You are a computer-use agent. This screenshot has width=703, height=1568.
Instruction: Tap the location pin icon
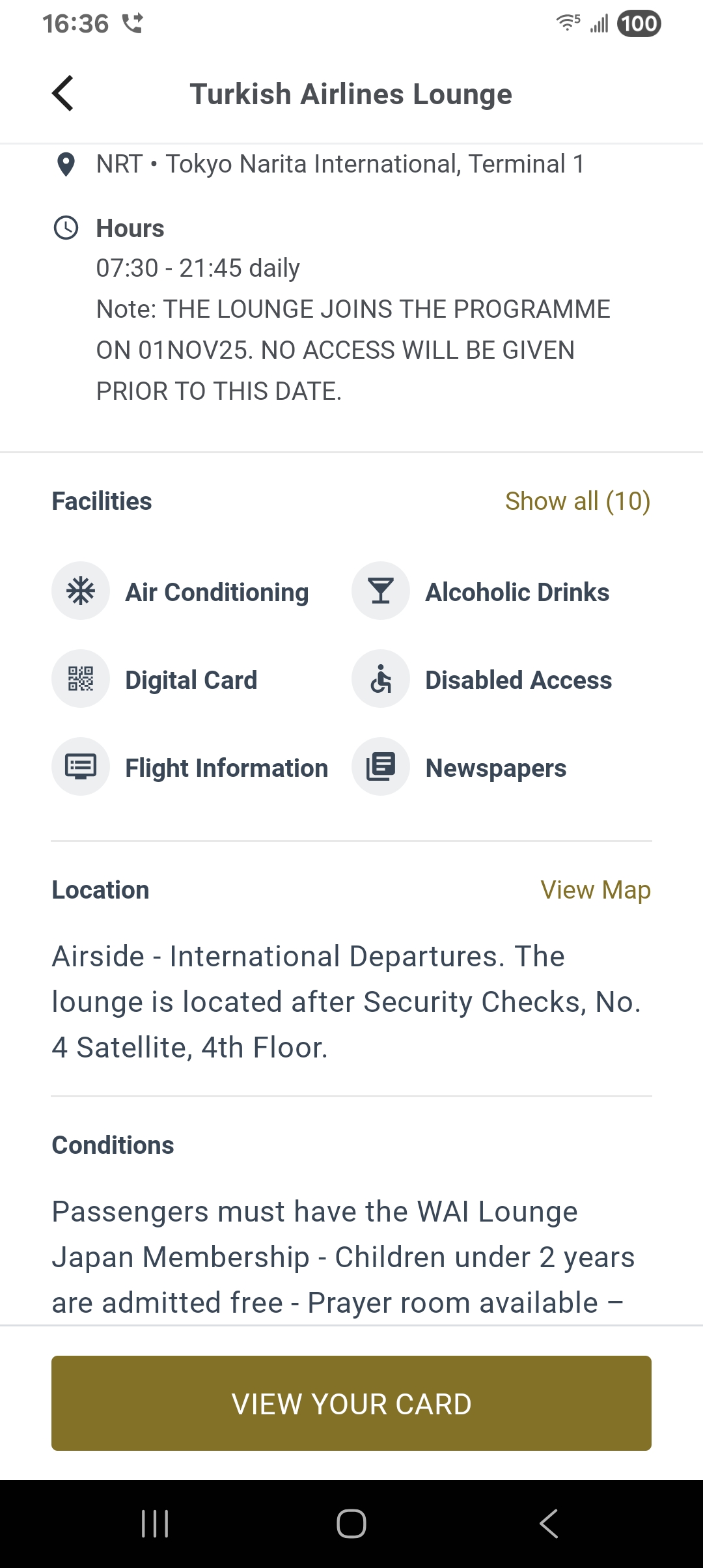(x=66, y=164)
